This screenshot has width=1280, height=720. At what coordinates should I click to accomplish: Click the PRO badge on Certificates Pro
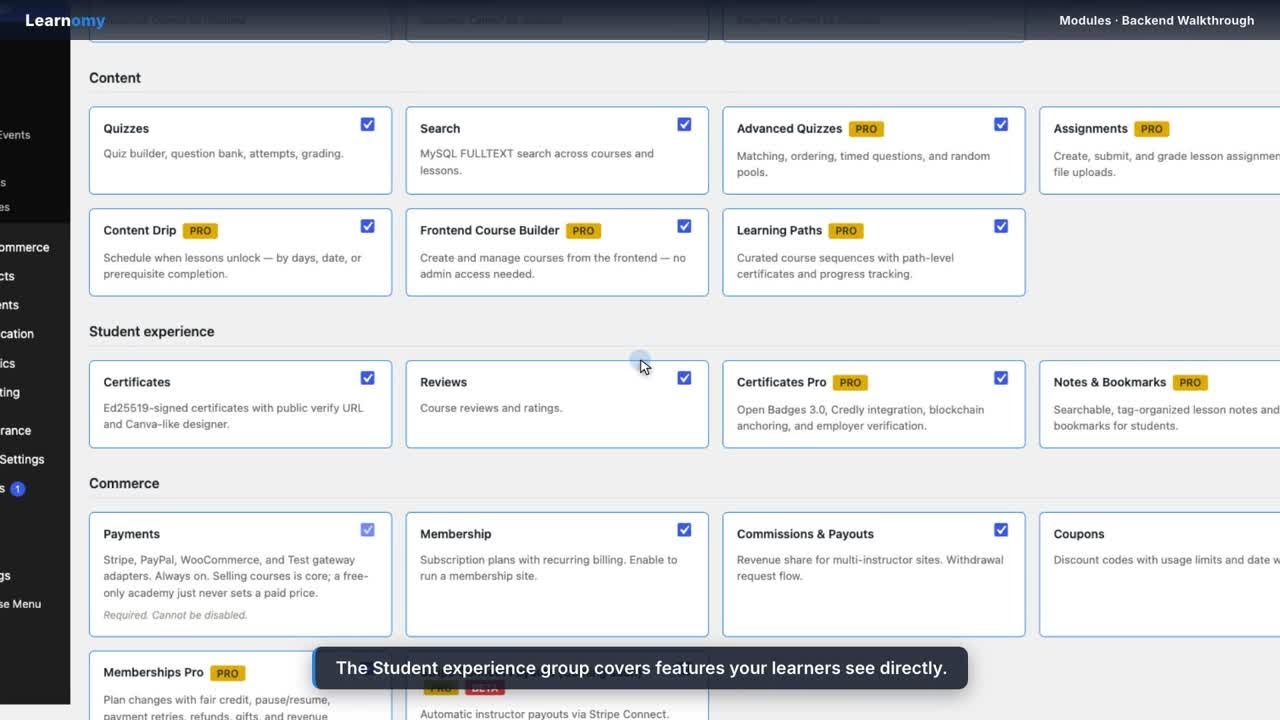850,383
